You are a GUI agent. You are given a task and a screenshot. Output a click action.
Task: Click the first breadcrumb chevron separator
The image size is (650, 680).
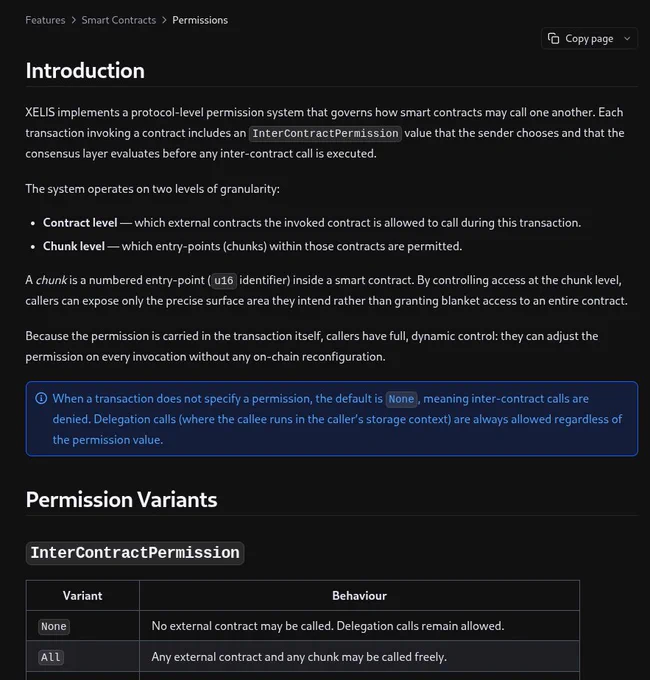click(74, 20)
